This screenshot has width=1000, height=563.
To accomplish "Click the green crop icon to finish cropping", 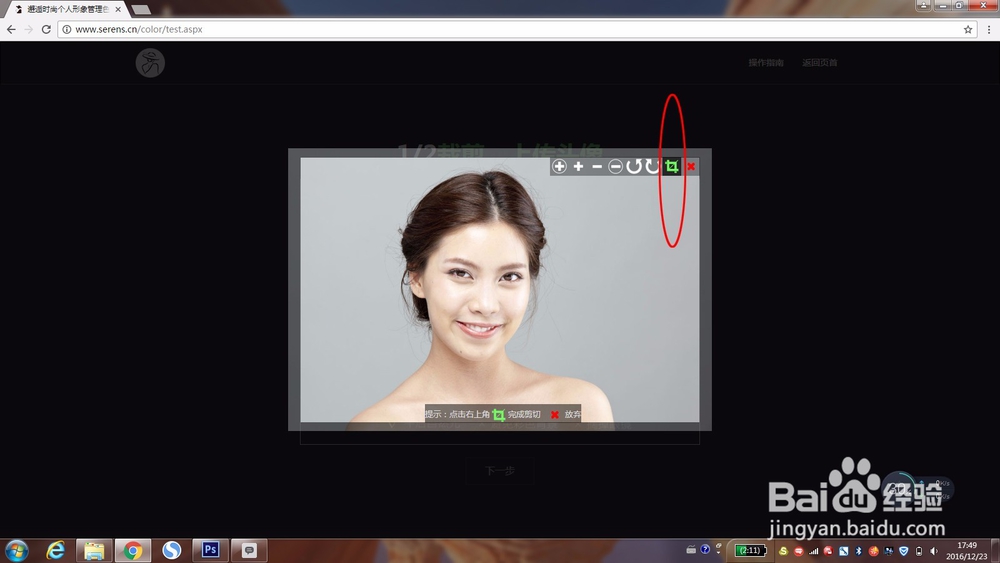I will [x=672, y=166].
